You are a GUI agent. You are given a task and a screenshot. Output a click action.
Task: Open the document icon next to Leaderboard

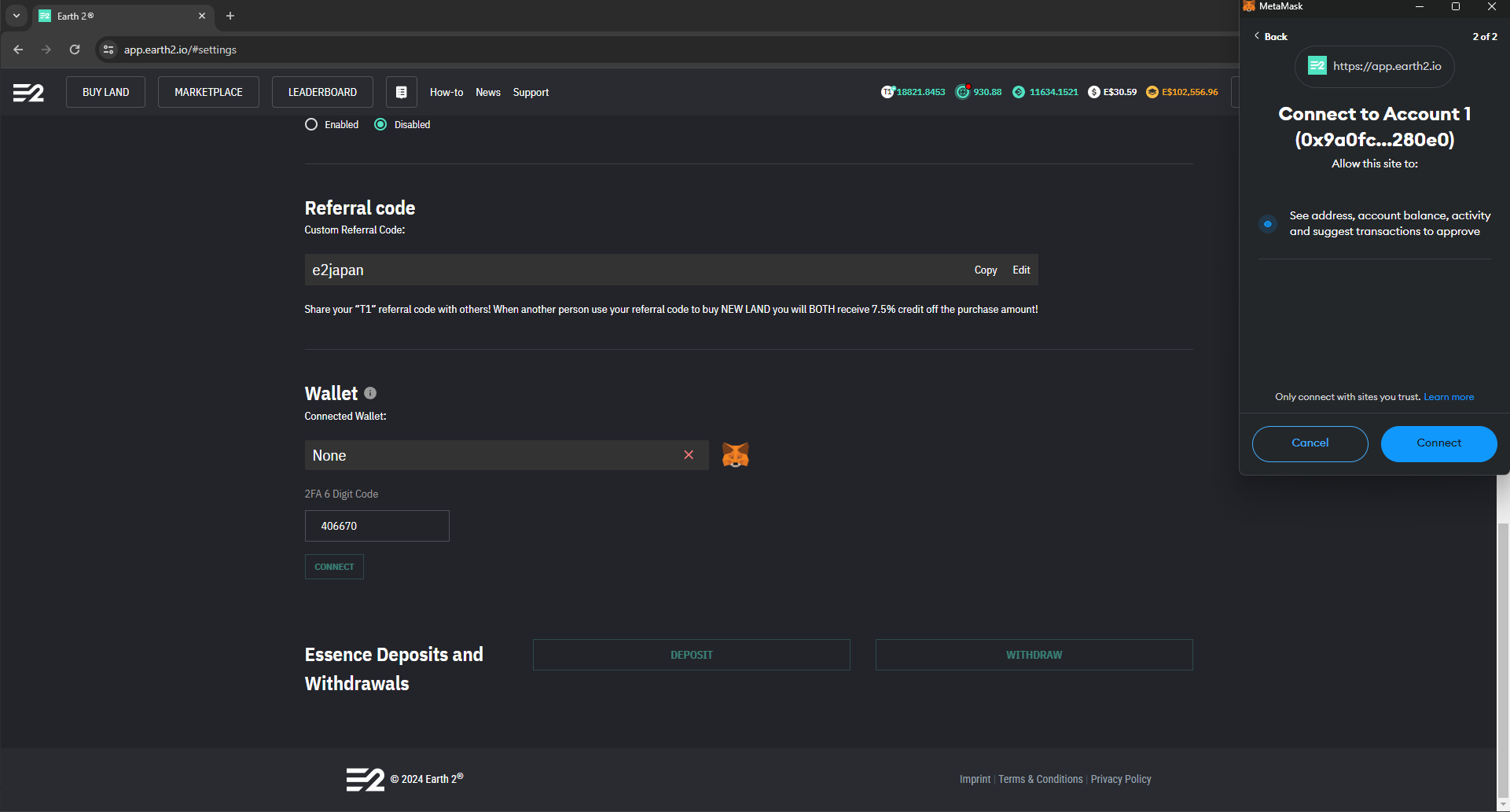tap(401, 92)
